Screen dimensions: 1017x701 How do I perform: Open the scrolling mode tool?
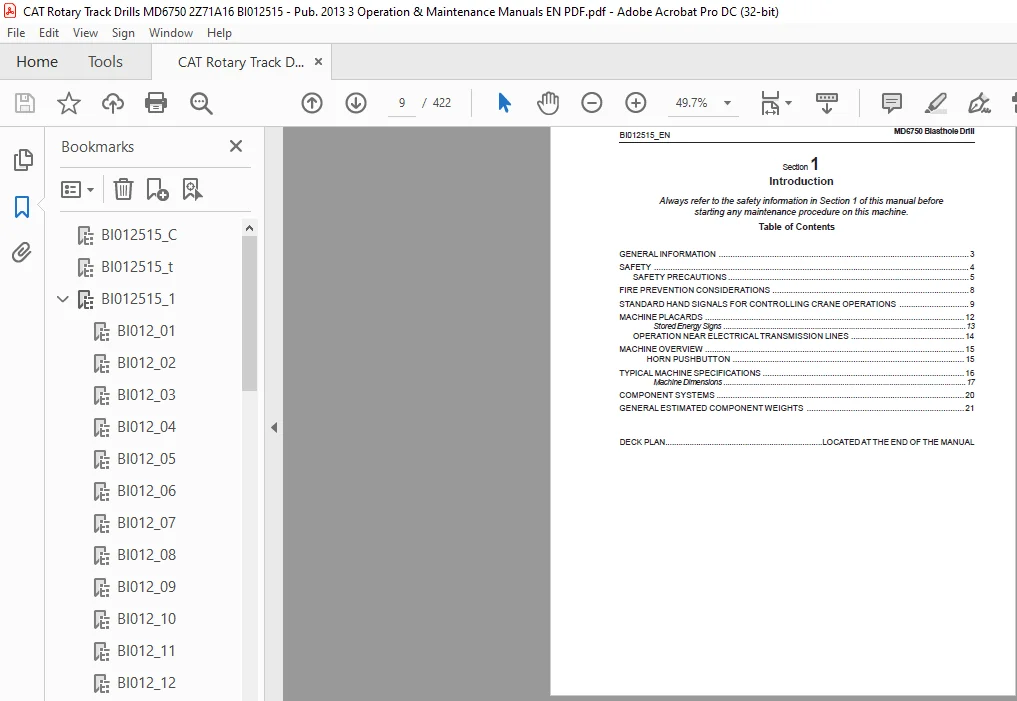pos(826,103)
